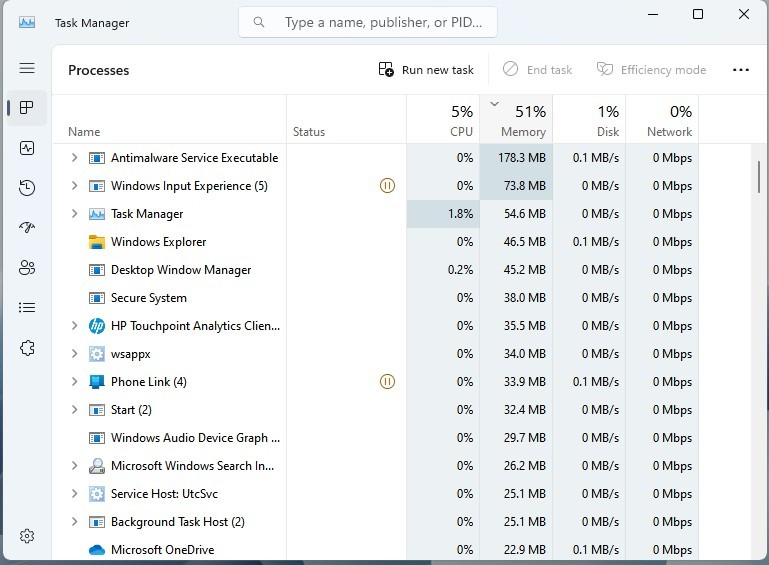This screenshot has height=565, width=769.
Task: Expand the wsappx process row
Action: click(x=75, y=354)
